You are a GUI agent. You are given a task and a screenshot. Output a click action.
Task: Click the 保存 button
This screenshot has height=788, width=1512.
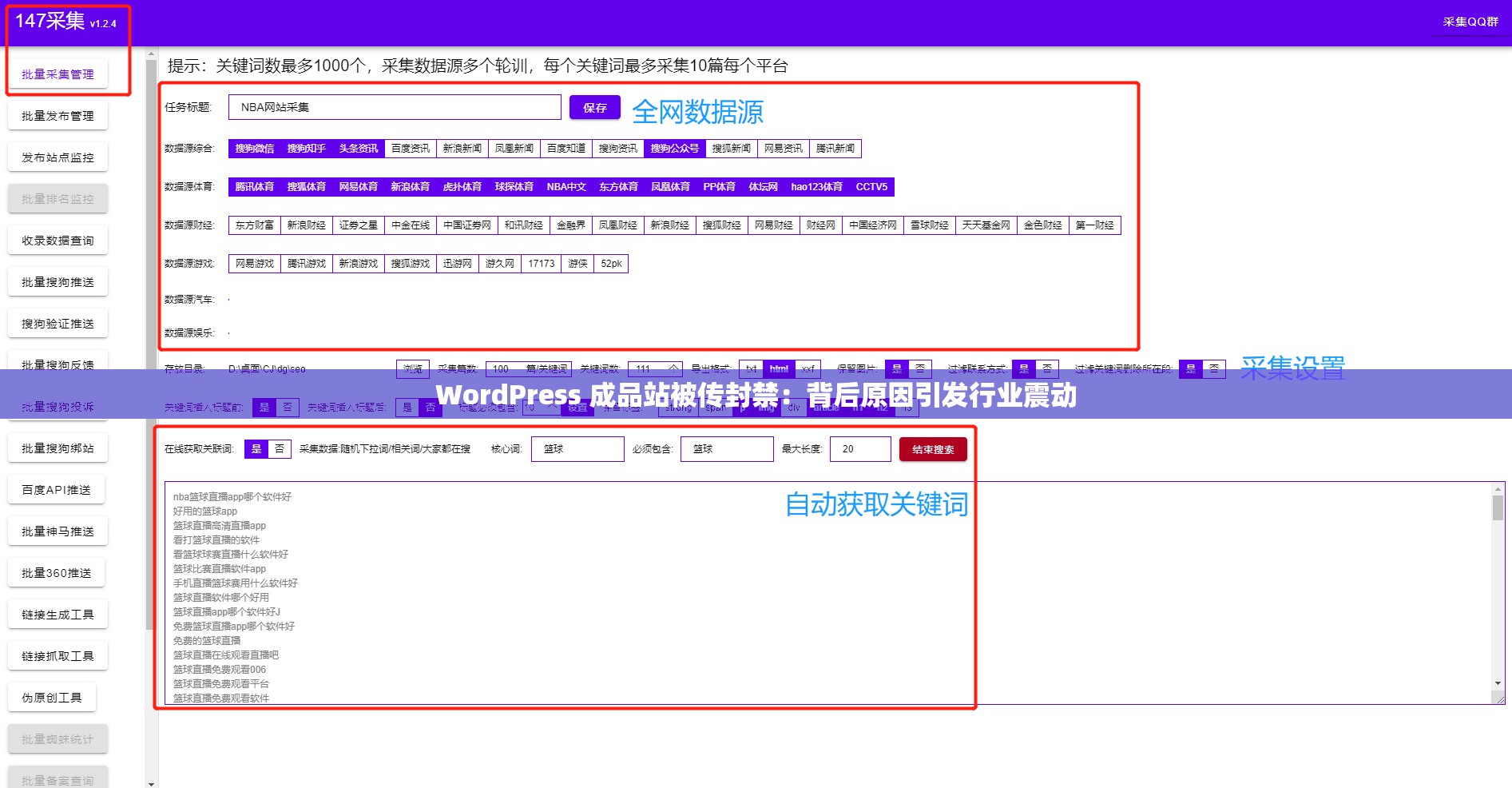pos(594,106)
